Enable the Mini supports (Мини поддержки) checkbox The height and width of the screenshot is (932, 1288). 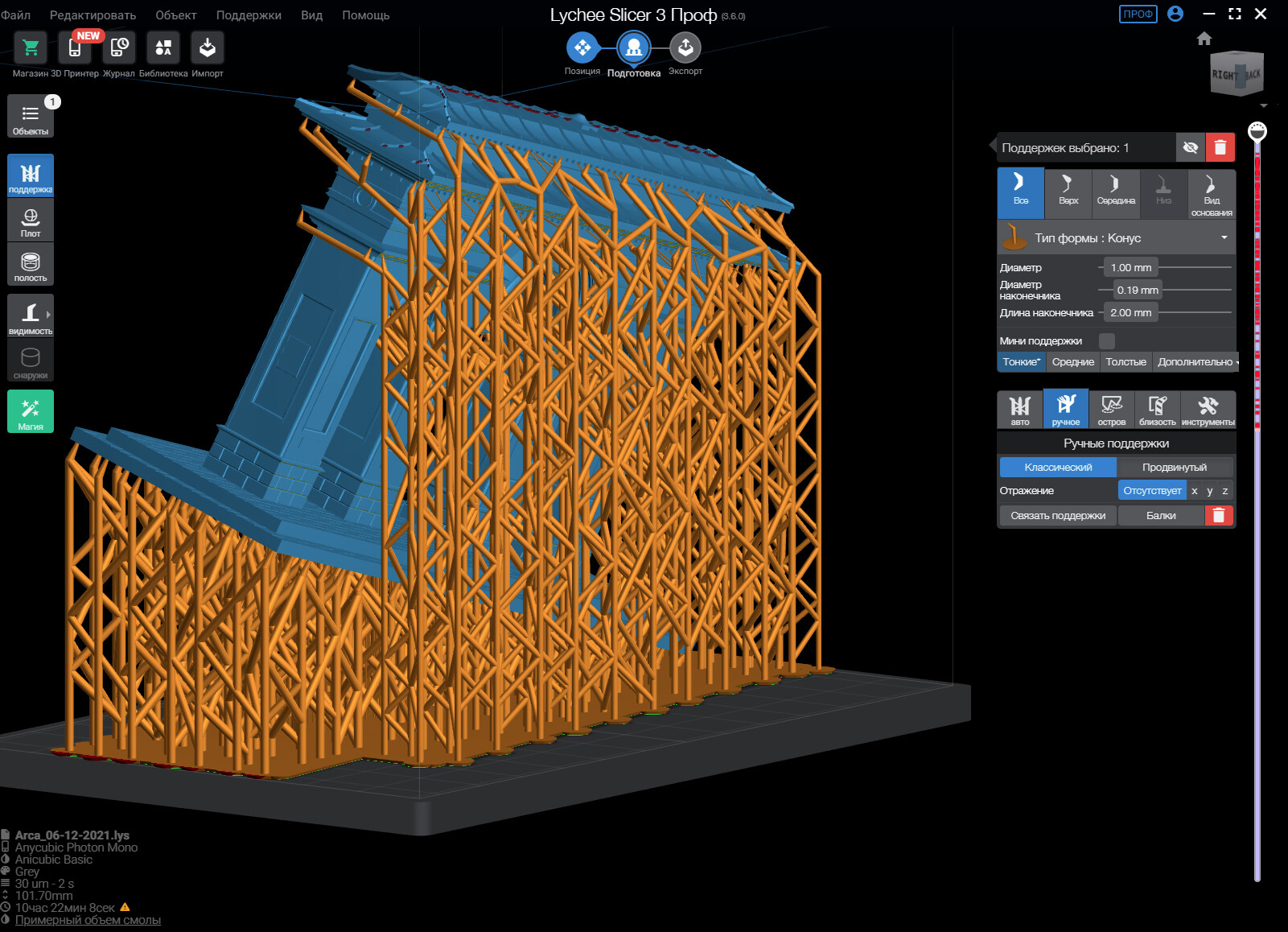[1107, 340]
